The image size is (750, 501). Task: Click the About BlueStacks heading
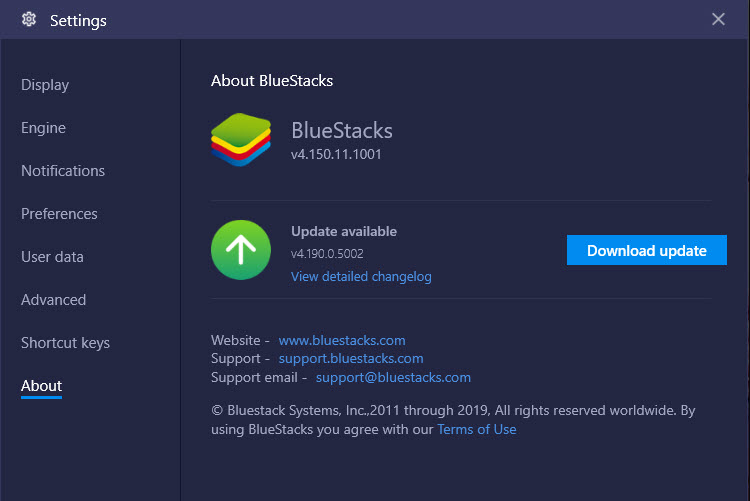click(x=272, y=81)
